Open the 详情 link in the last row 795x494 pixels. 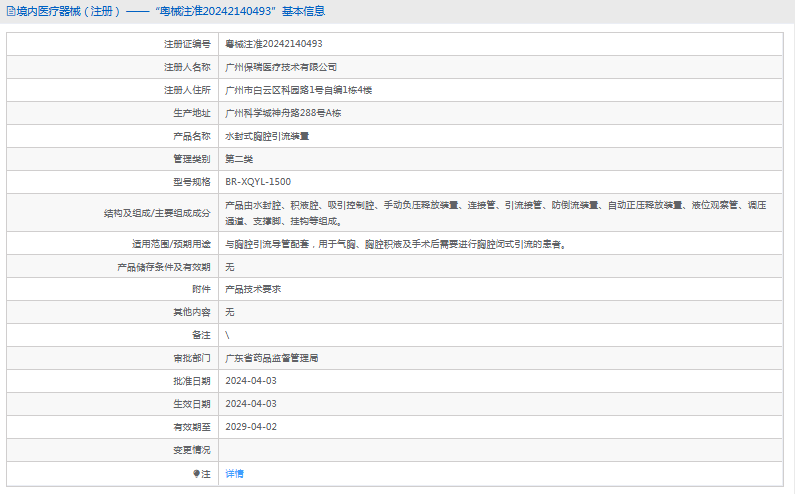click(x=234, y=473)
